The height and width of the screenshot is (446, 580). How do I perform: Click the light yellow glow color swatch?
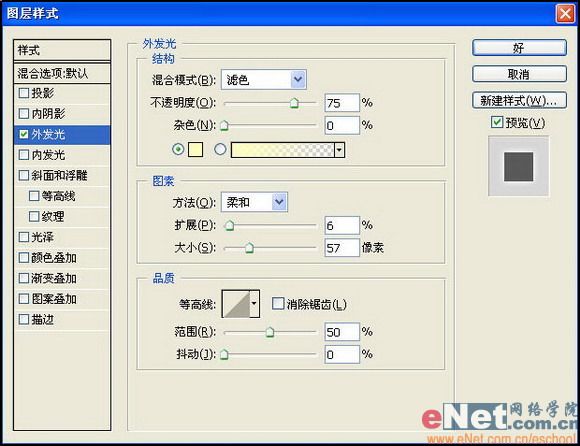[195, 150]
